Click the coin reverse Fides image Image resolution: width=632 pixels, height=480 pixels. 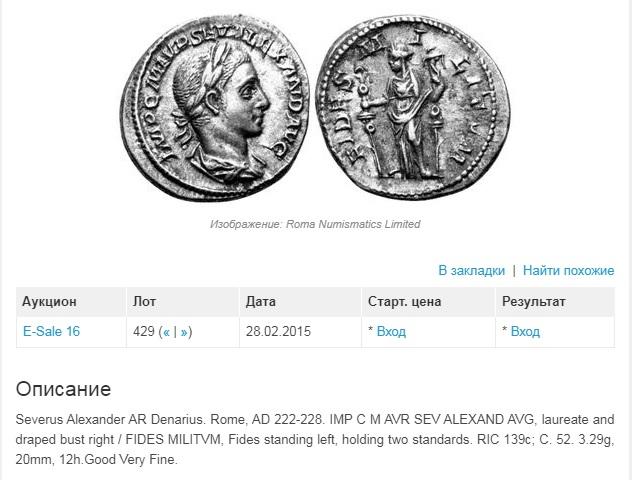pyautogui.click(x=412, y=107)
